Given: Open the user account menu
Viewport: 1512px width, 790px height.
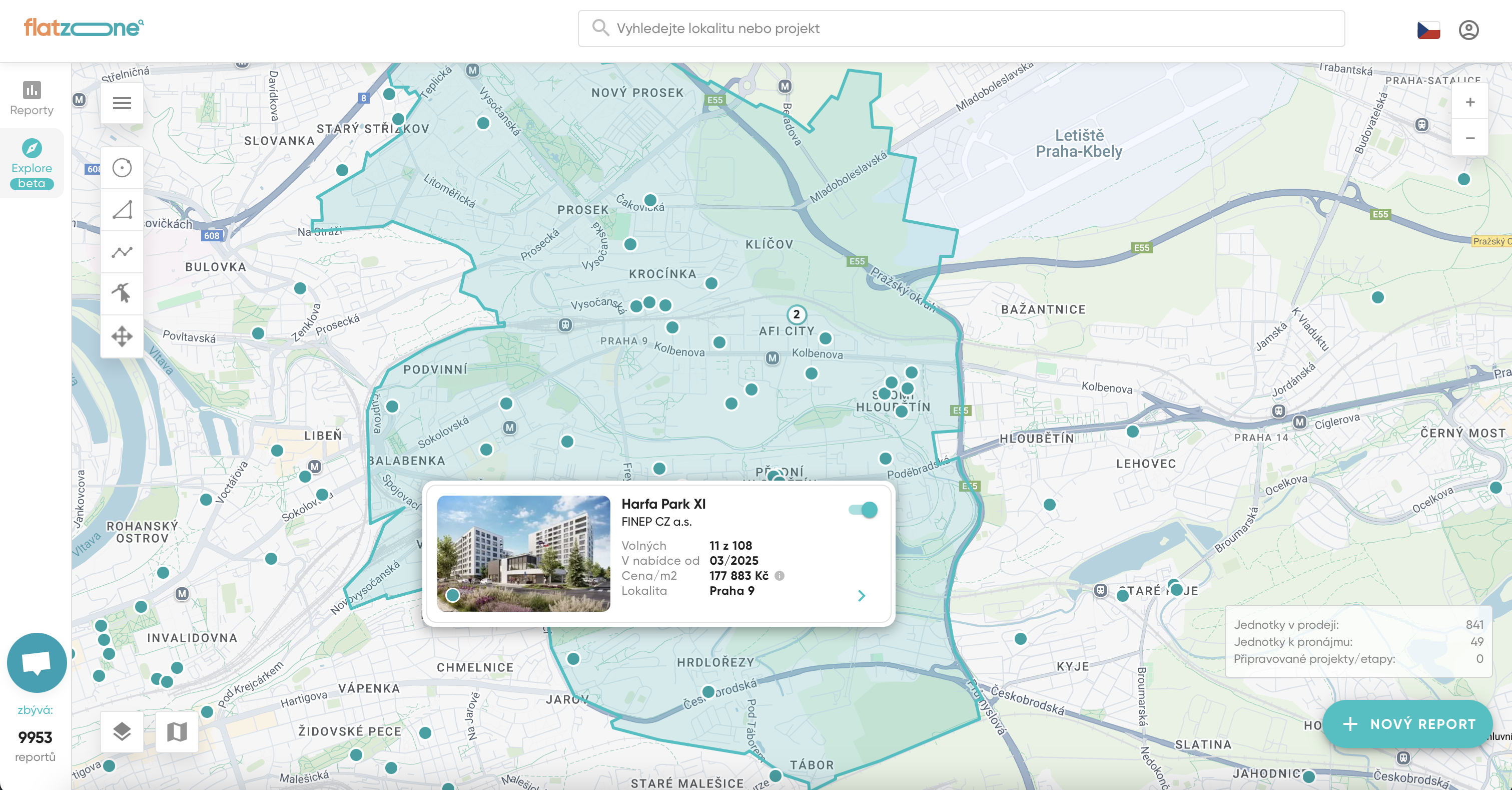Looking at the screenshot, I should (x=1468, y=30).
